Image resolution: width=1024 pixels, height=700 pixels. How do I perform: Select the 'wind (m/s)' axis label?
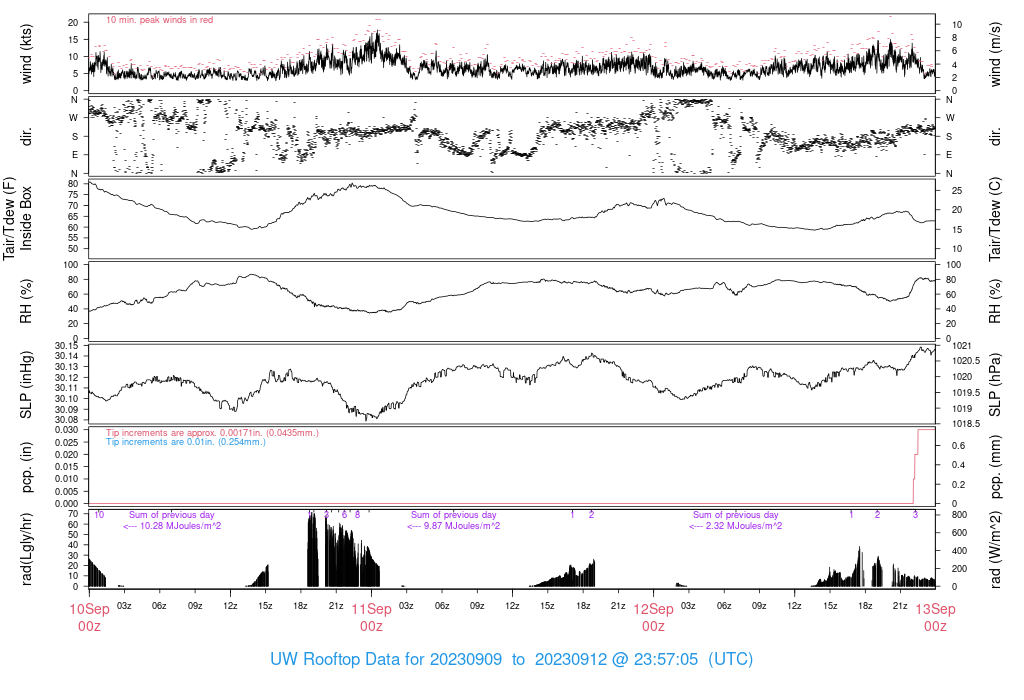995,54
